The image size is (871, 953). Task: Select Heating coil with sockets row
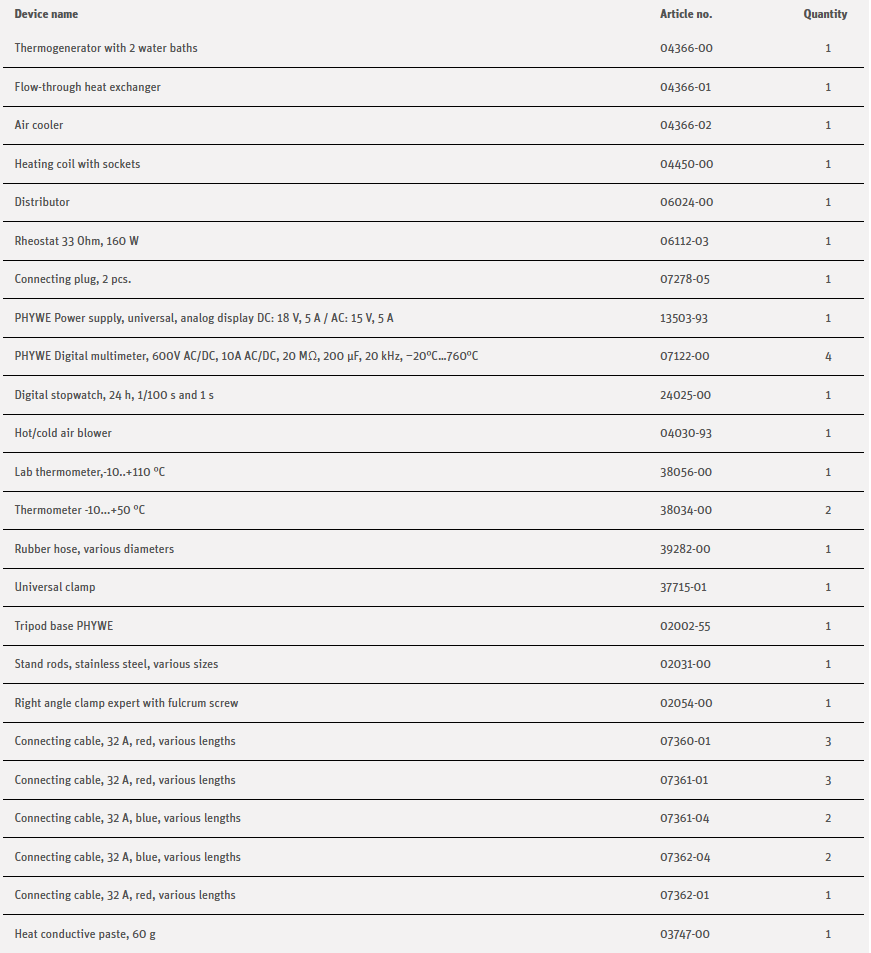click(x=77, y=164)
